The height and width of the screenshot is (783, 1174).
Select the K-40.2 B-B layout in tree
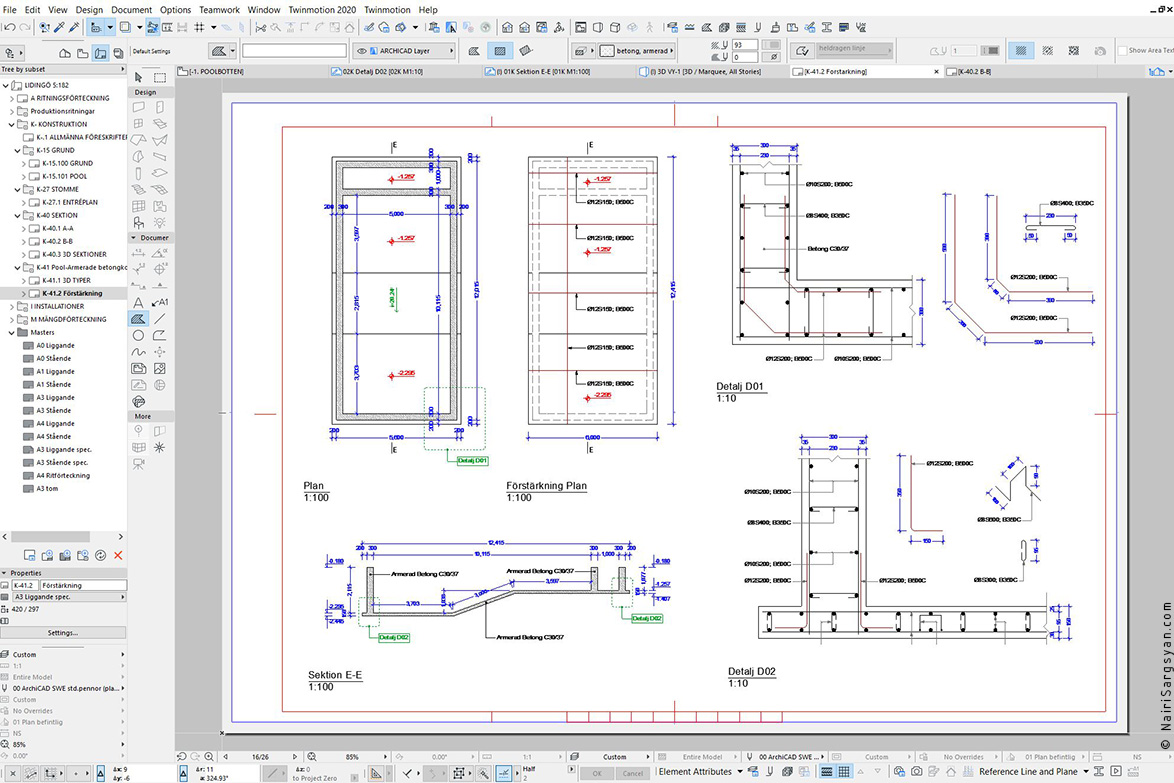point(58,241)
